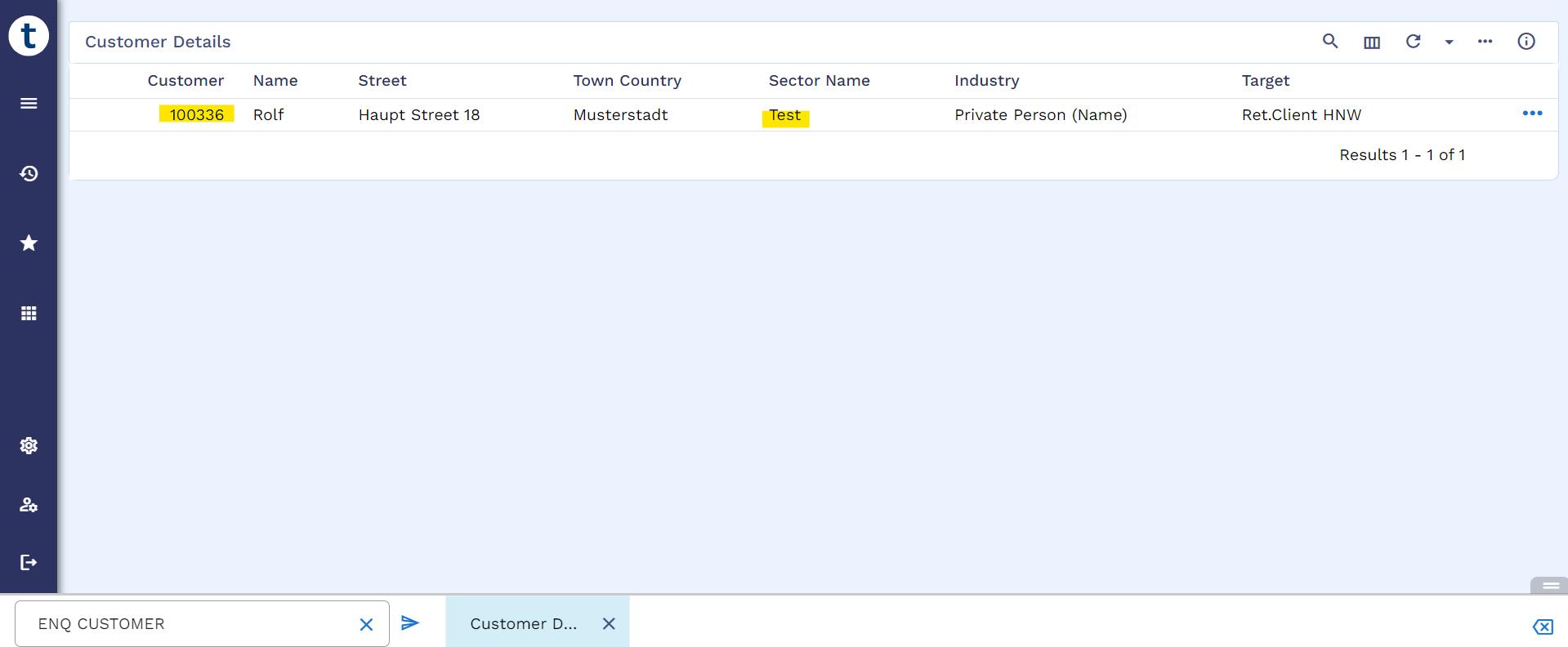Search within Customer Details

point(1330,42)
